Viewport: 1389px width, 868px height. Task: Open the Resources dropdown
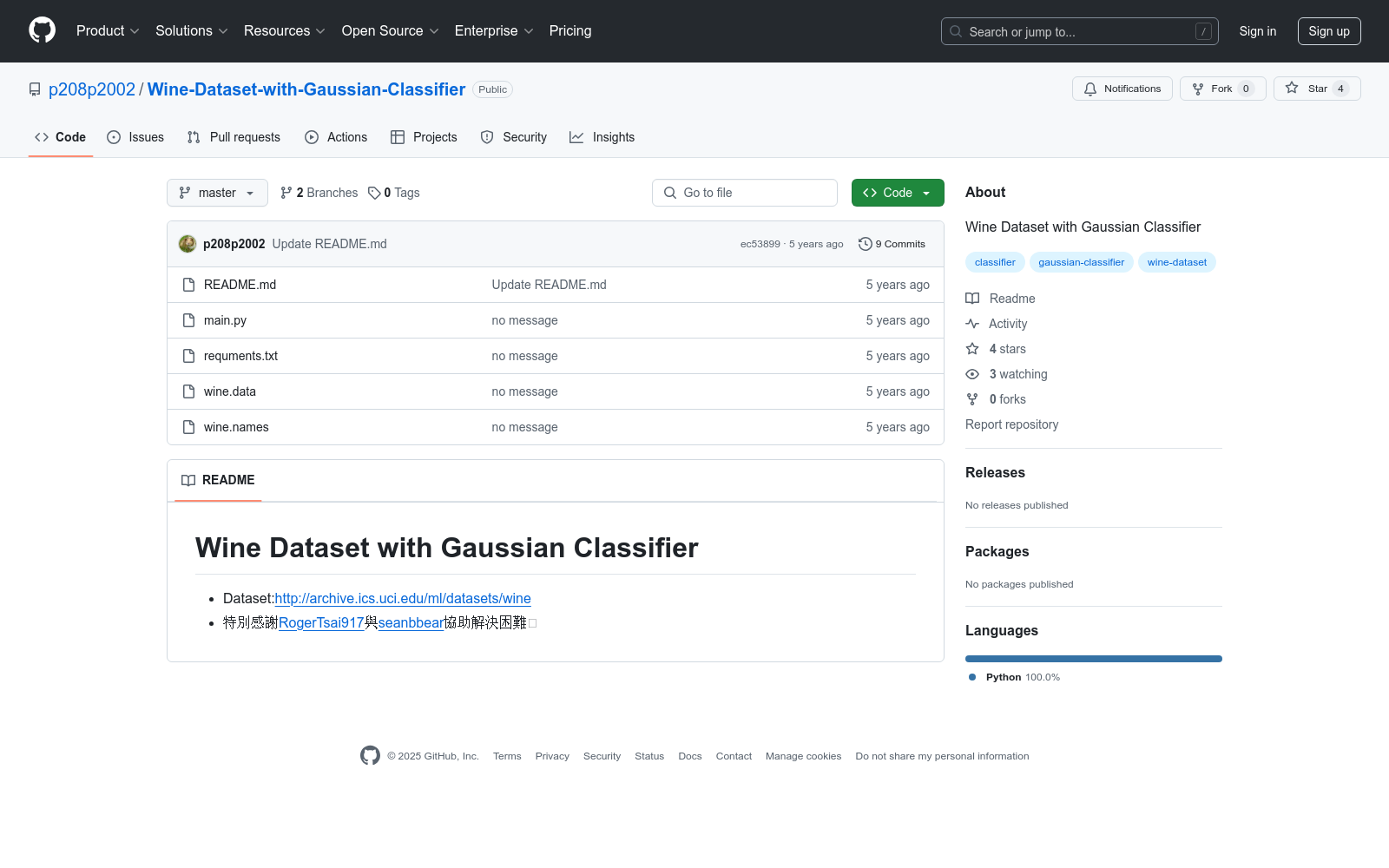[285, 31]
